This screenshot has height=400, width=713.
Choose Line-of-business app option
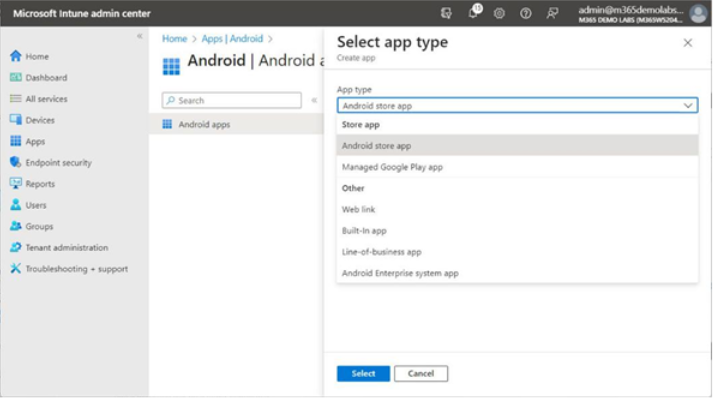point(517,252)
